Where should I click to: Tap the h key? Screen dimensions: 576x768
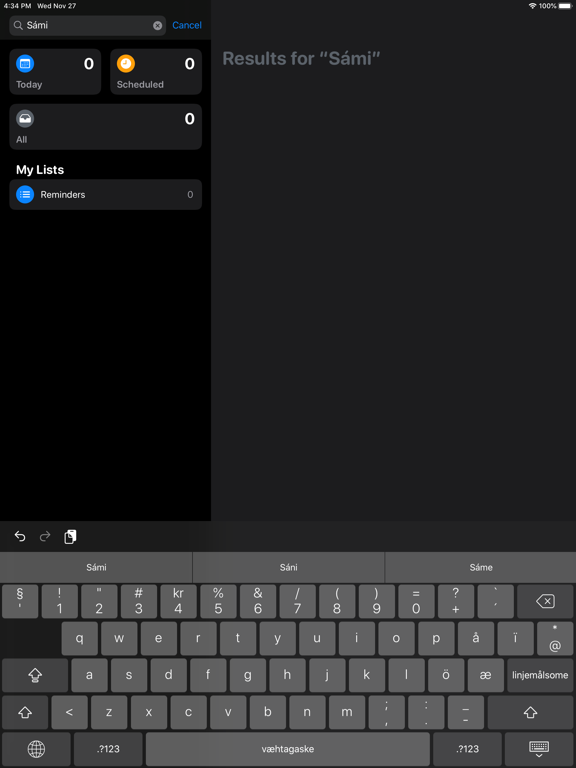tap(287, 675)
